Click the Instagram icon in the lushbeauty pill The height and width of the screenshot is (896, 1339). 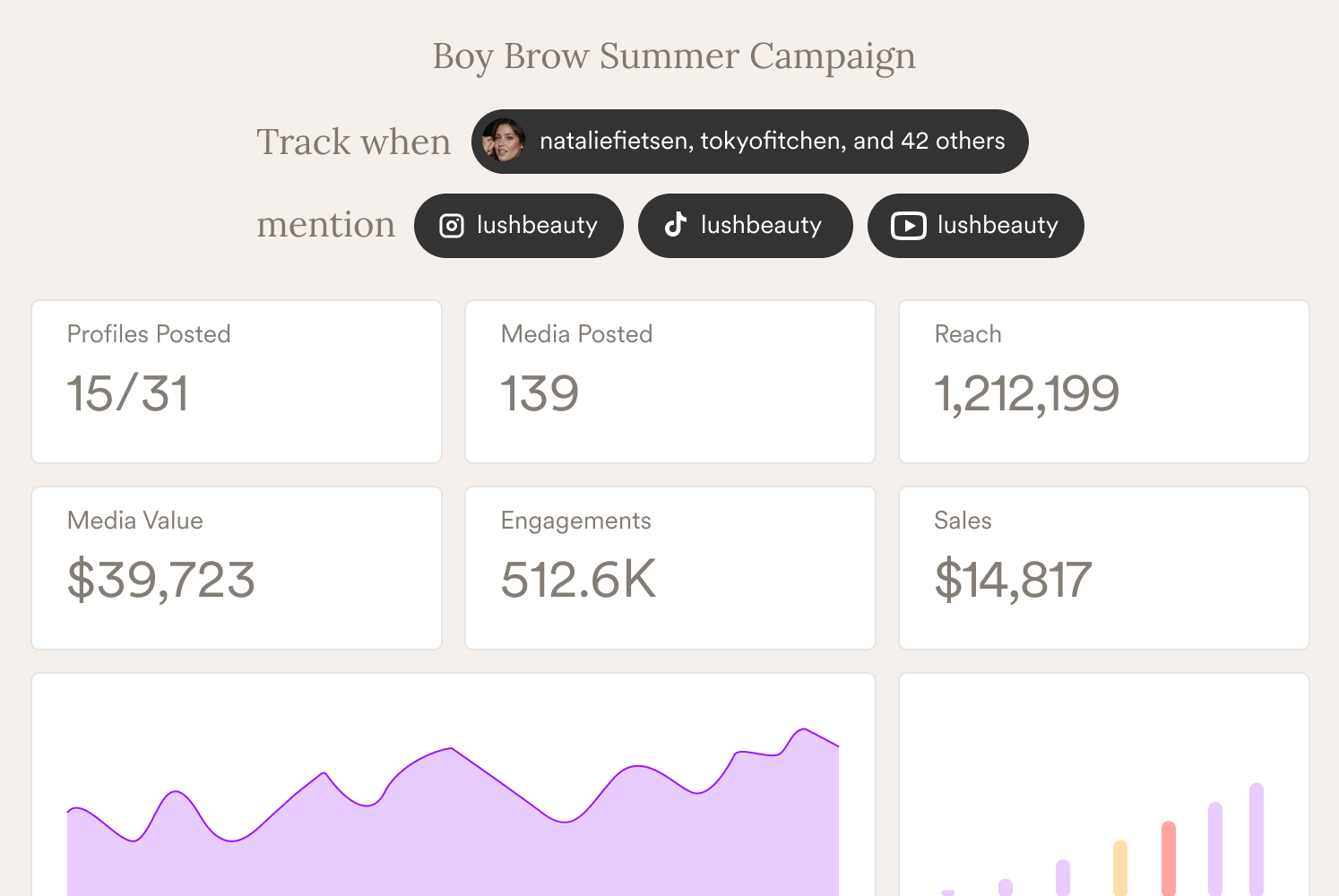coord(452,226)
